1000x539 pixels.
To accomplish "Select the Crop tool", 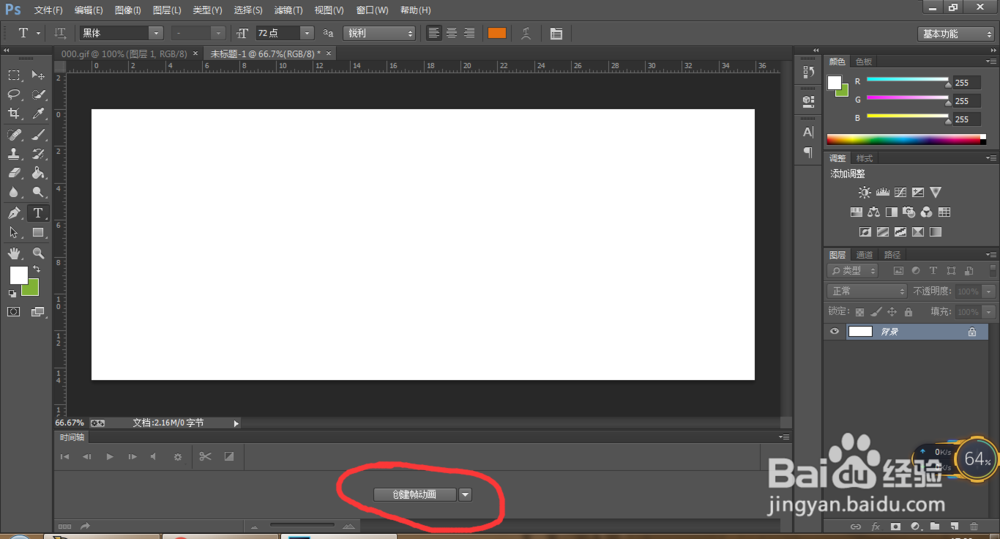I will [x=13, y=114].
